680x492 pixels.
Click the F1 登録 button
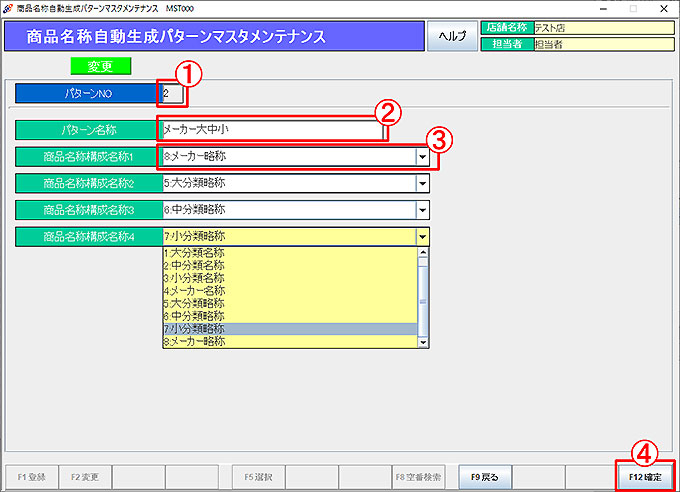[x=32, y=477]
